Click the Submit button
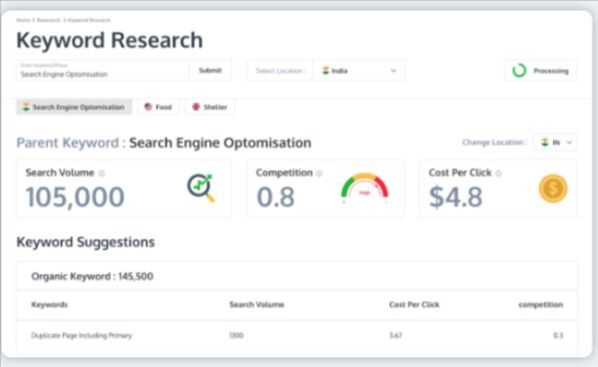Screen dimensions: 598x367 coord(210,71)
